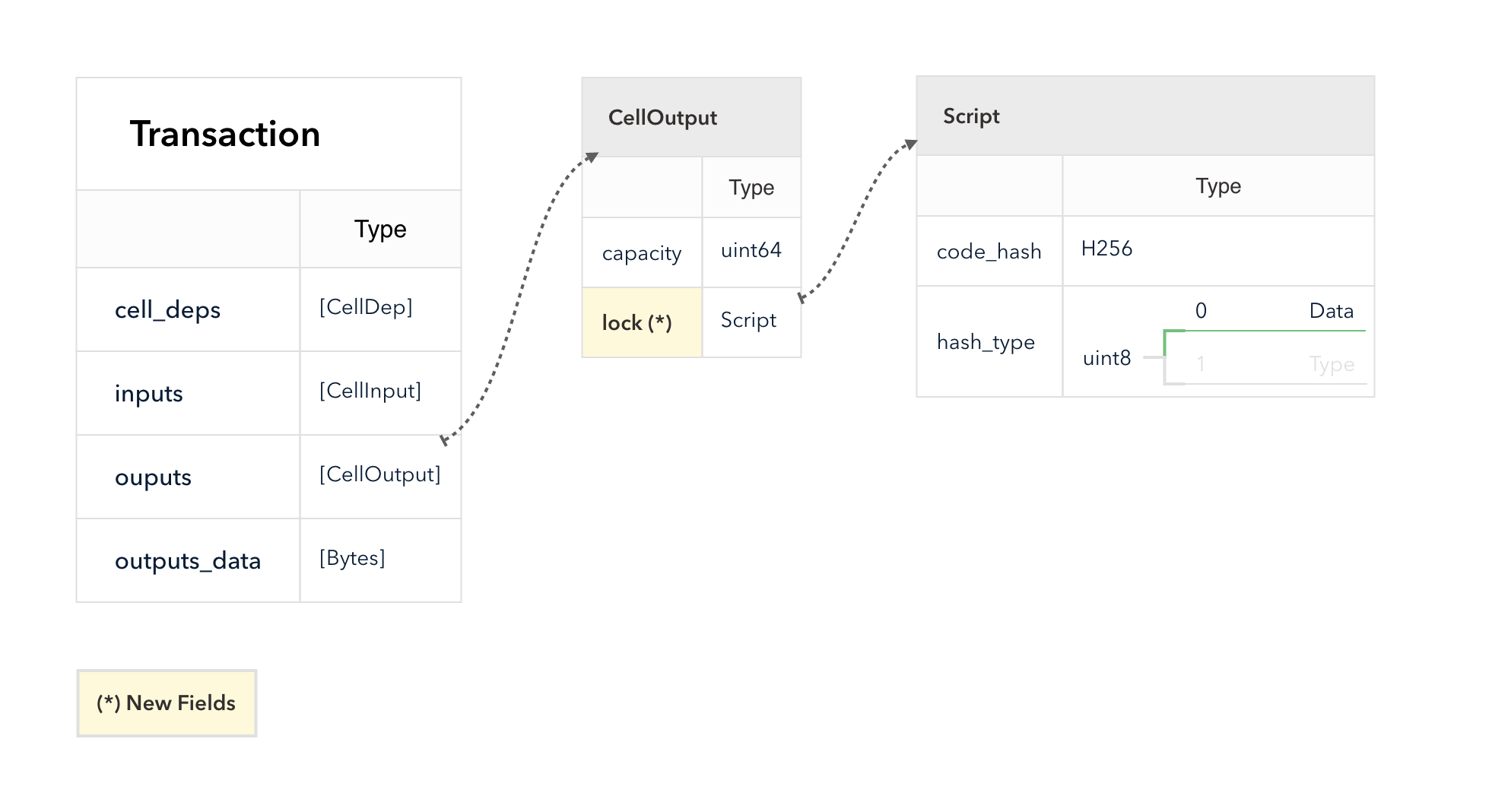Select the outputs_data field row
Viewport: 1492px width, 812px height.
tap(188, 561)
